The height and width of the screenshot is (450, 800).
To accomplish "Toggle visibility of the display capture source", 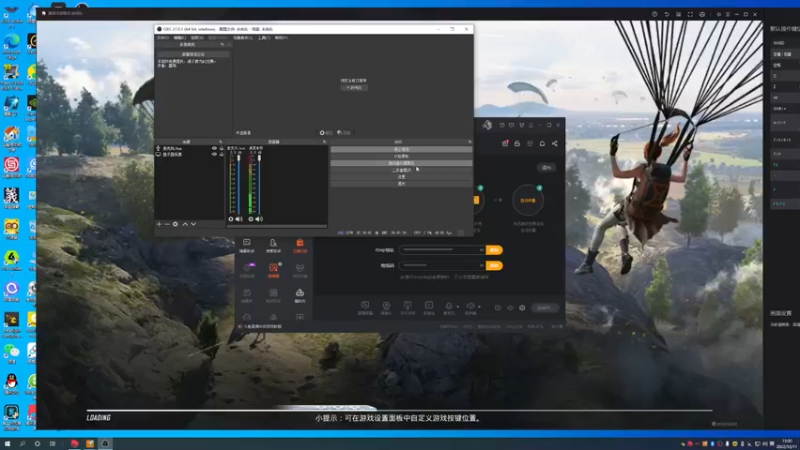I will point(214,154).
